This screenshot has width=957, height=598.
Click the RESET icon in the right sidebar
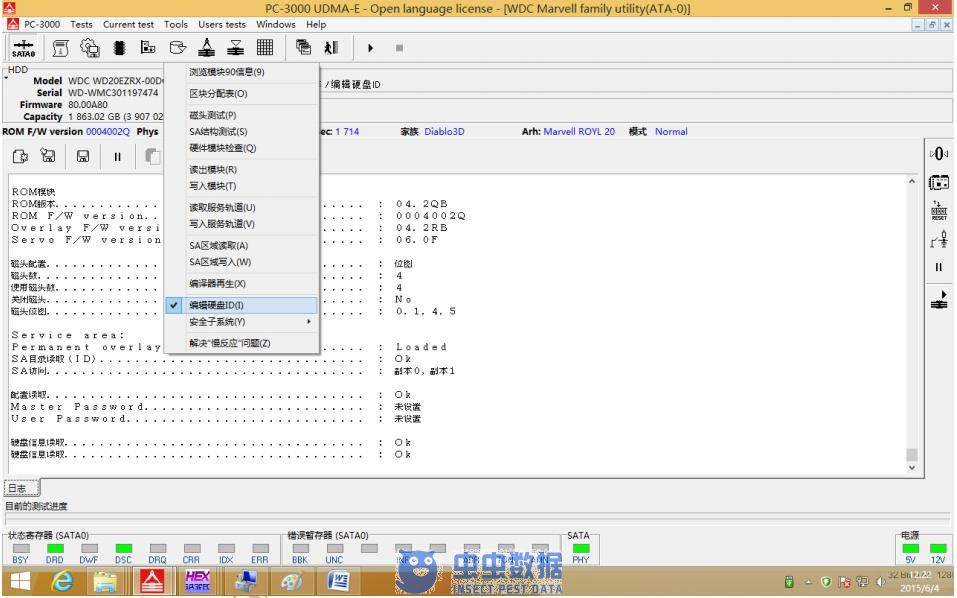pos(939,211)
